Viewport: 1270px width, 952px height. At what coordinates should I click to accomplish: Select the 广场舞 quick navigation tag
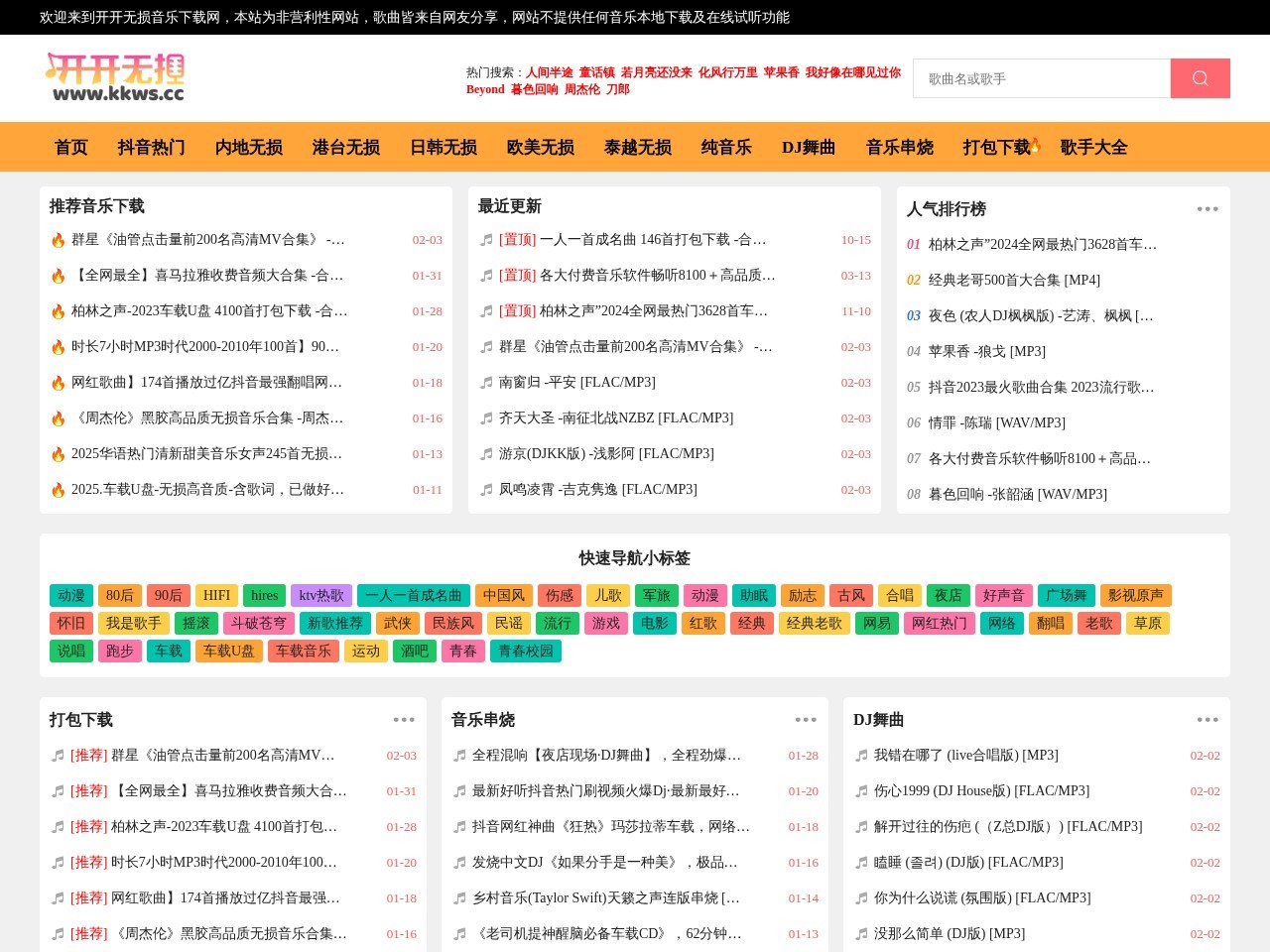click(1065, 595)
